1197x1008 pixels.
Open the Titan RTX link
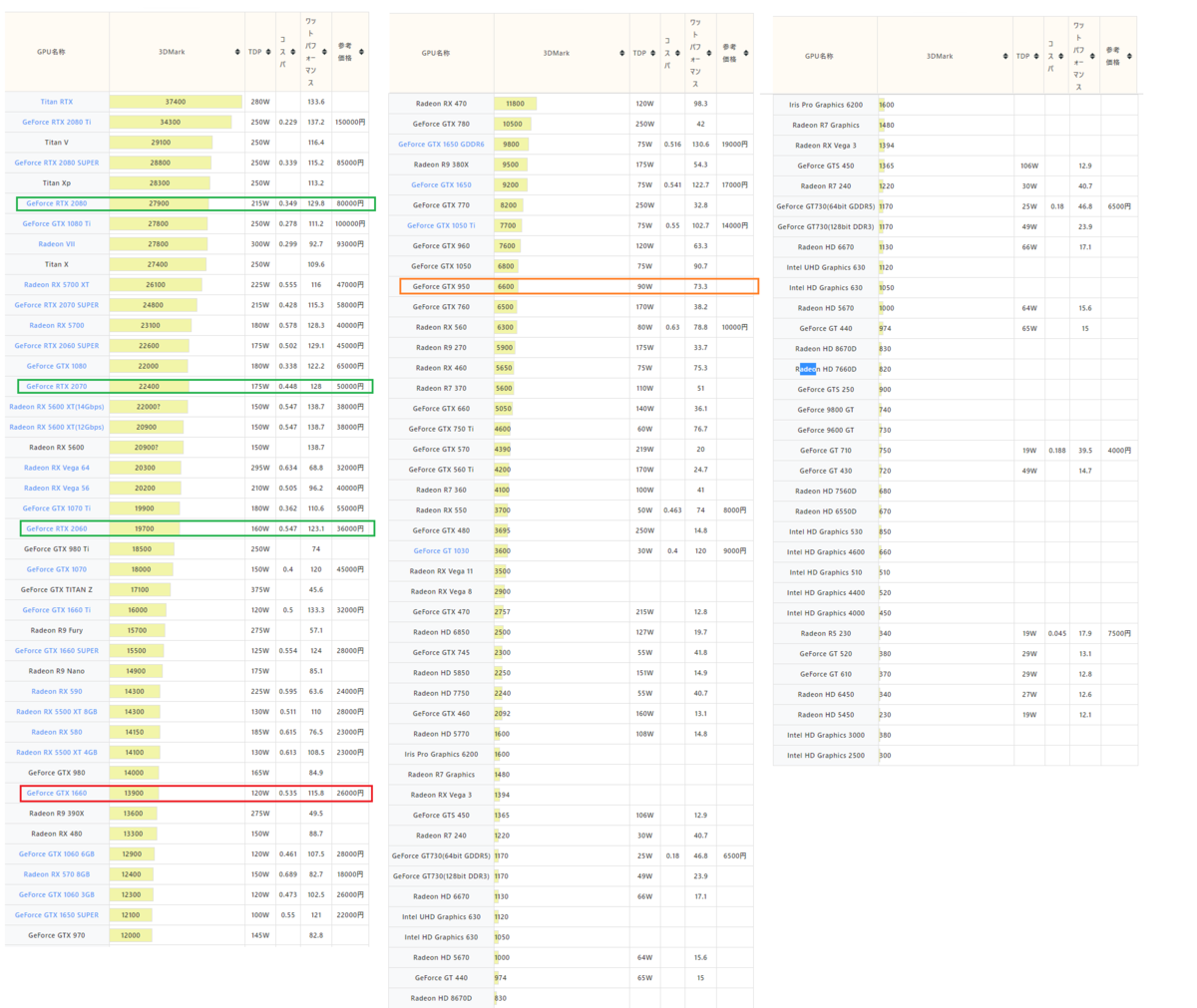pos(57,102)
